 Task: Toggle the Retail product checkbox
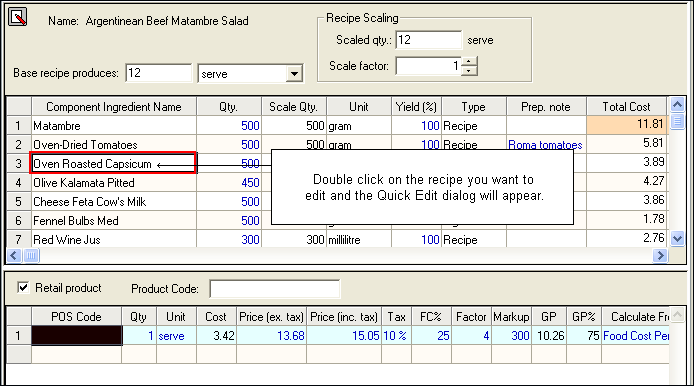point(23,288)
